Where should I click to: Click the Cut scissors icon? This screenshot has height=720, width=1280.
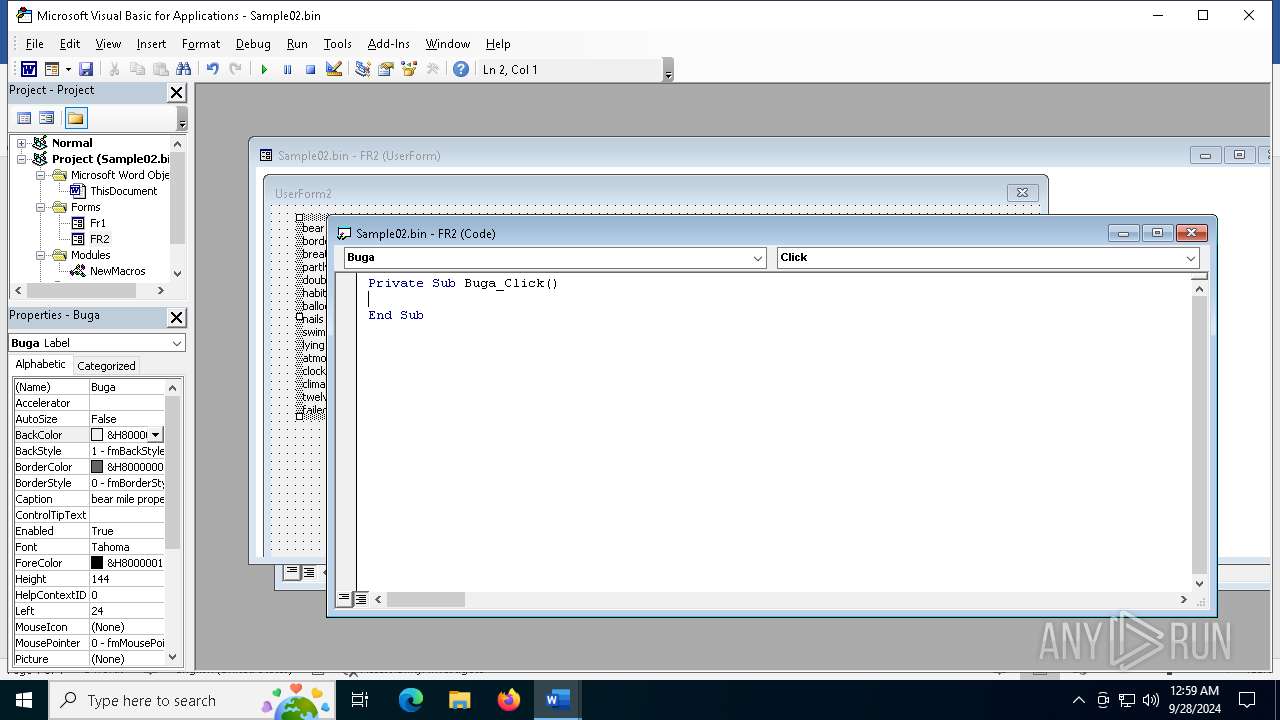coord(114,69)
